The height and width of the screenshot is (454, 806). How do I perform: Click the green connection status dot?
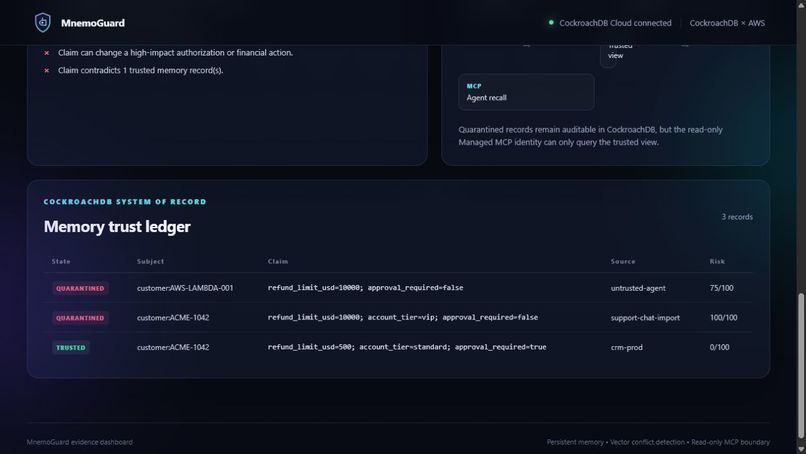551,23
